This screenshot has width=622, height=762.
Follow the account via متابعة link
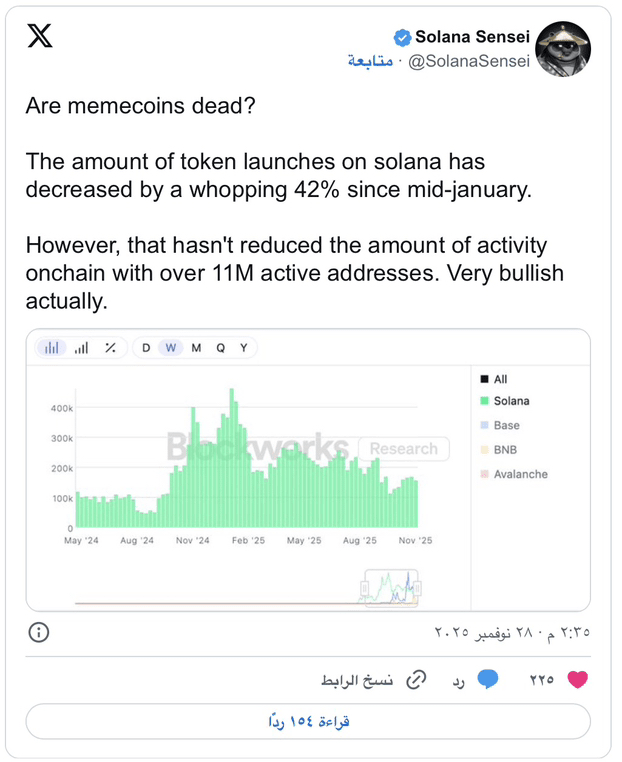coord(369,60)
